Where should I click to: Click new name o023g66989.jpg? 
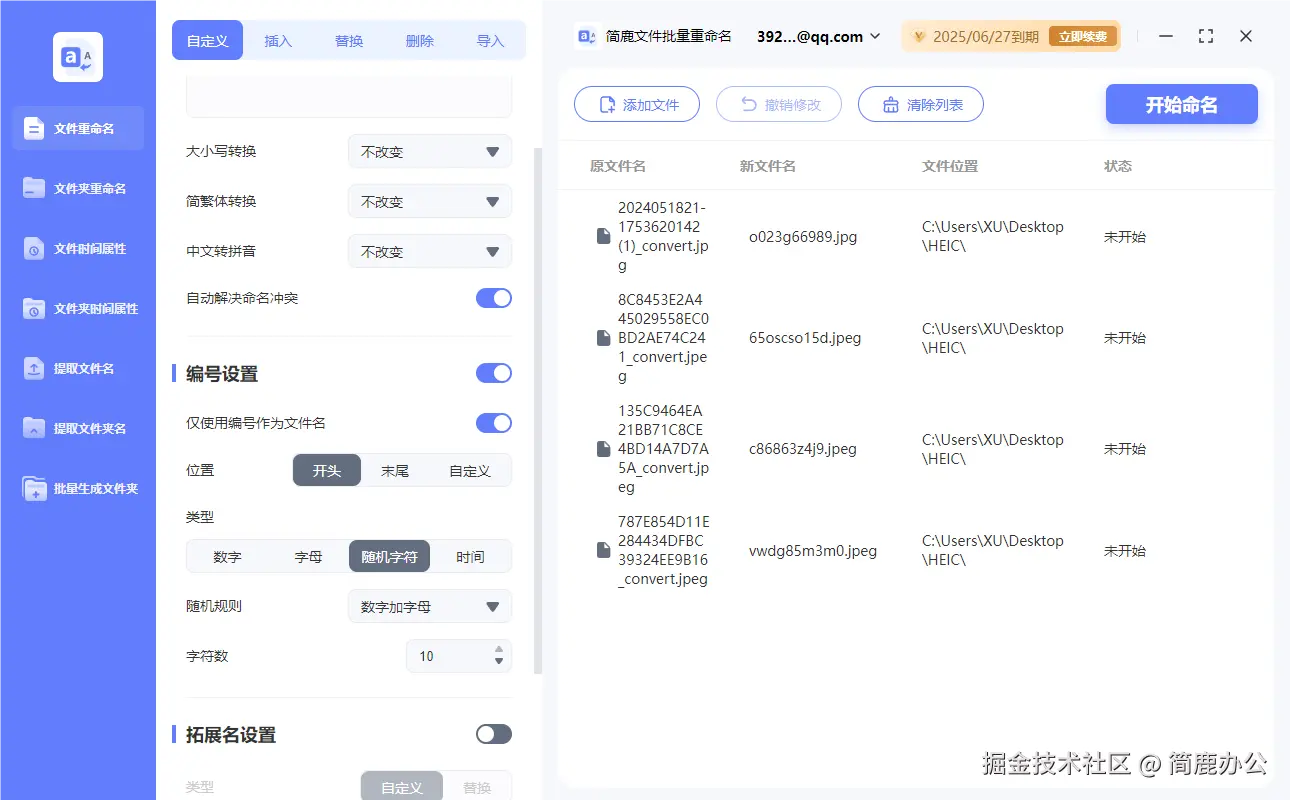coord(803,237)
